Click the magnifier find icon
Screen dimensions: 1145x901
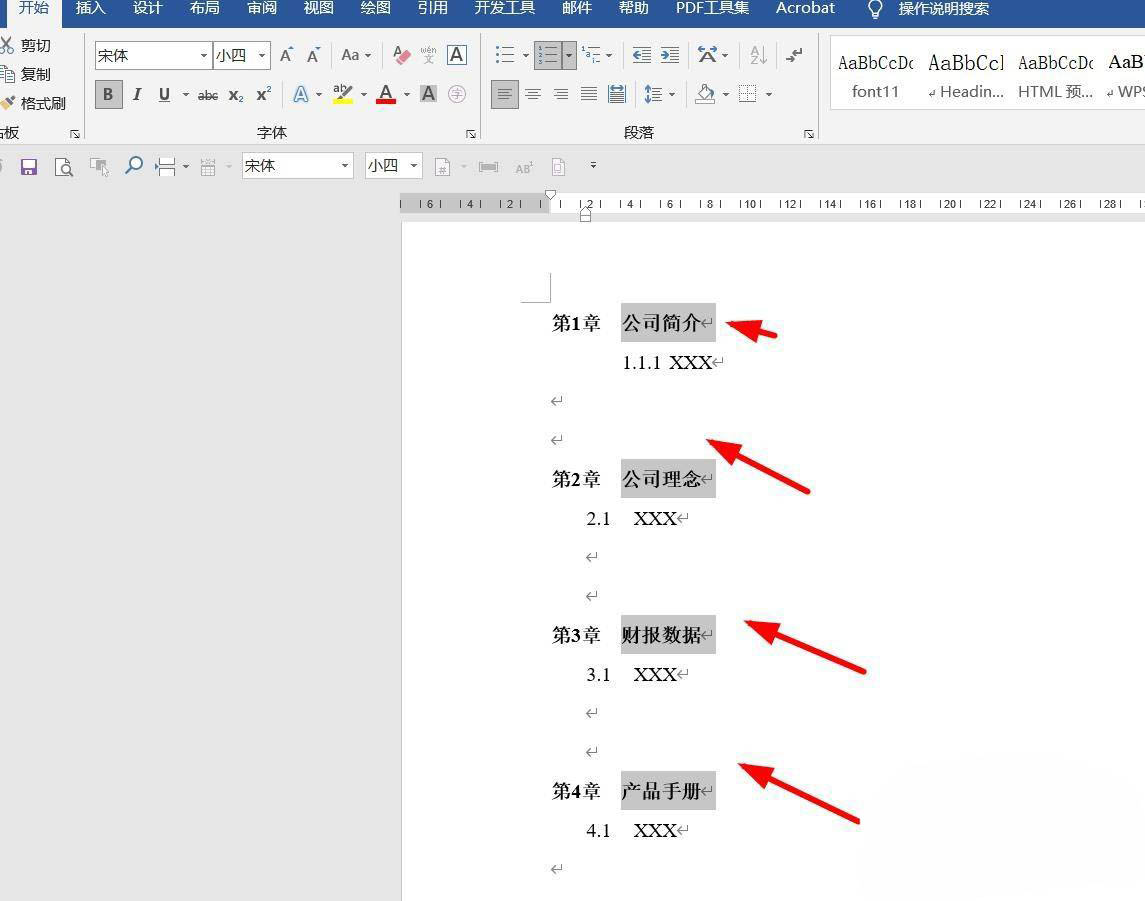point(134,166)
